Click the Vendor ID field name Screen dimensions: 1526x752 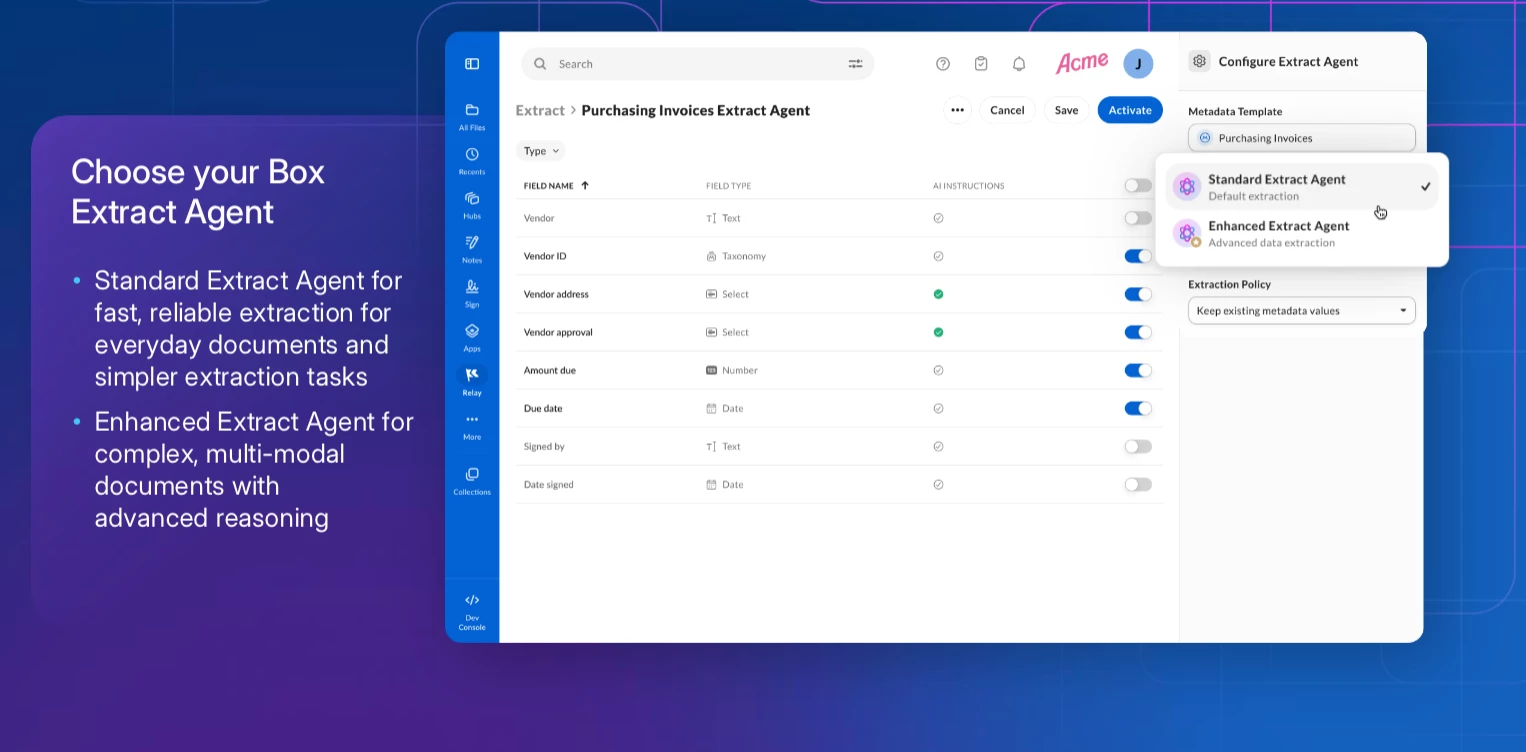[545, 256]
